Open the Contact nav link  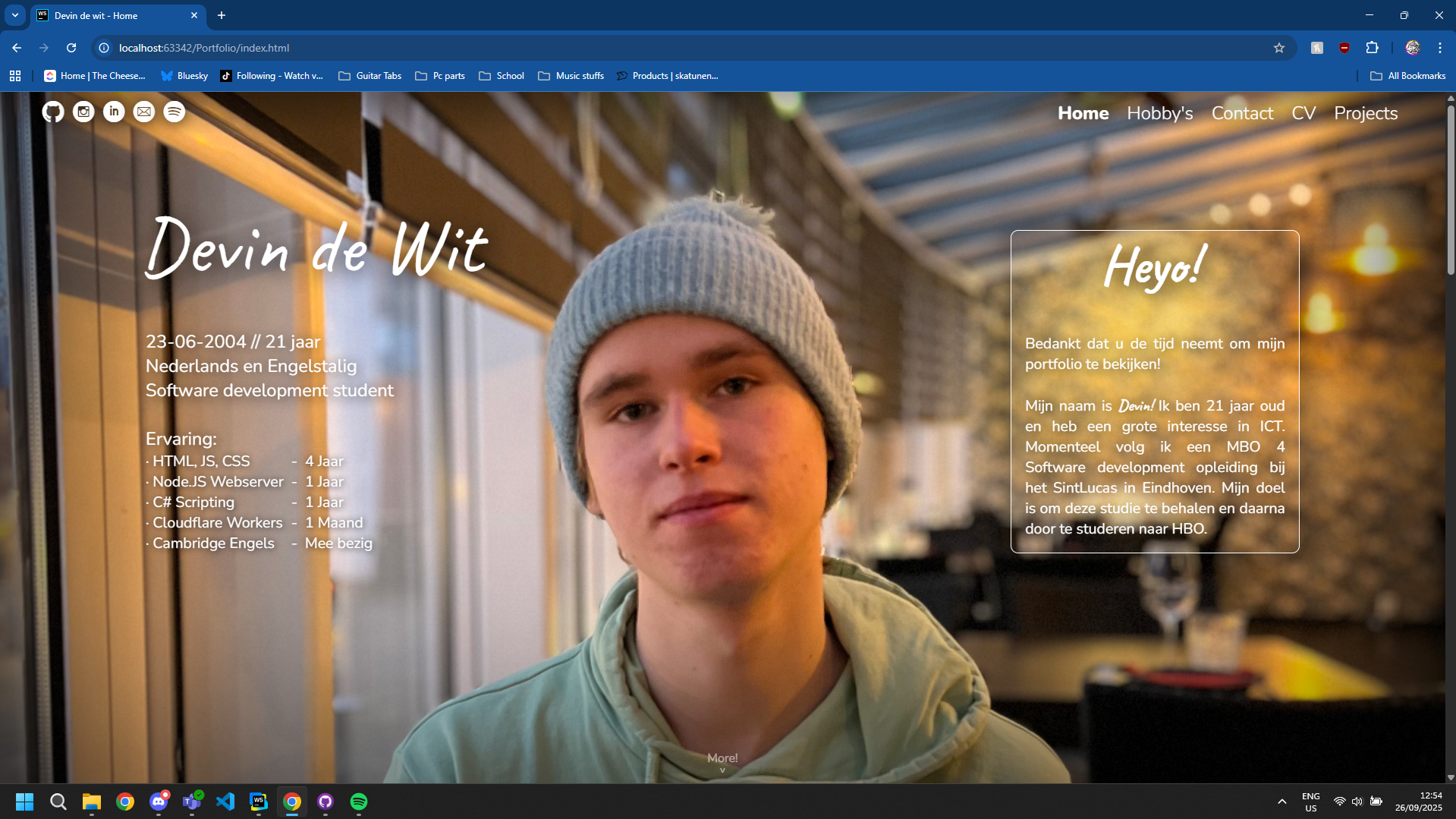coord(1242,113)
